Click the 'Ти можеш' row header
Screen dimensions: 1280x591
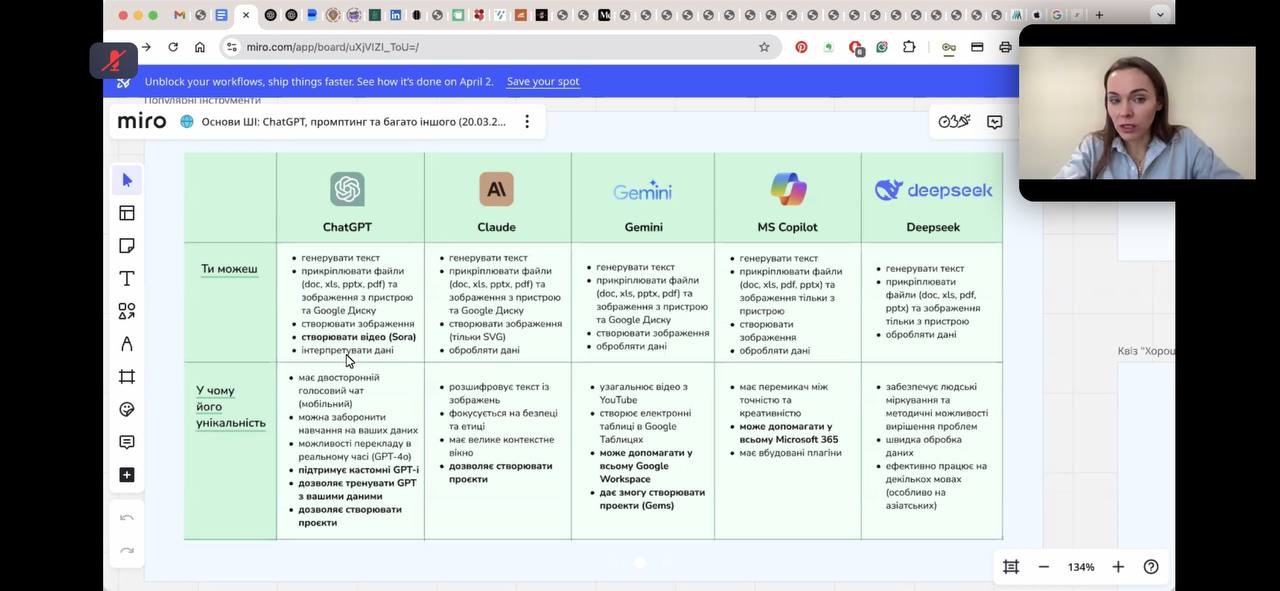(229, 269)
